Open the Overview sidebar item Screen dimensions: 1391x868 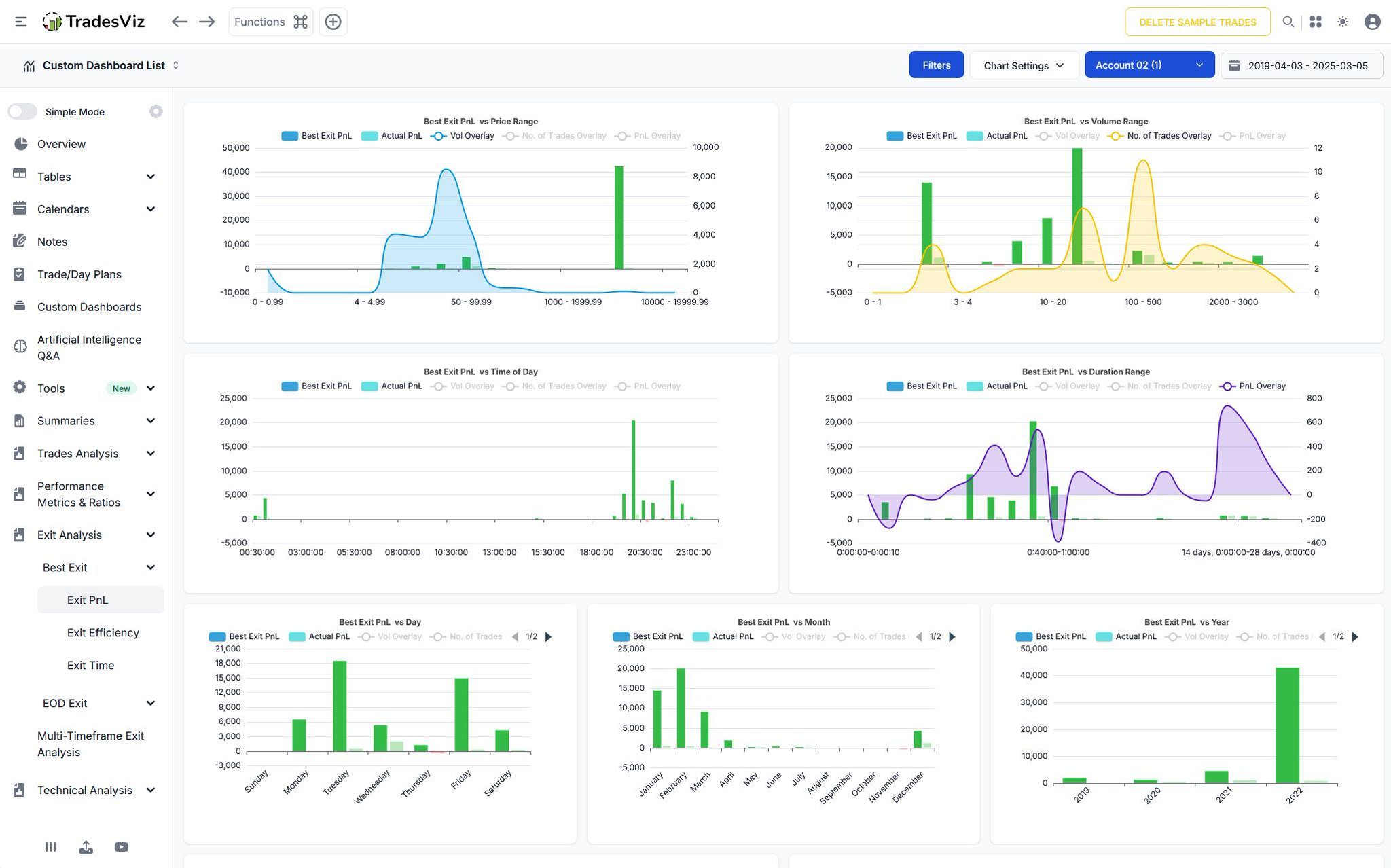click(x=61, y=144)
